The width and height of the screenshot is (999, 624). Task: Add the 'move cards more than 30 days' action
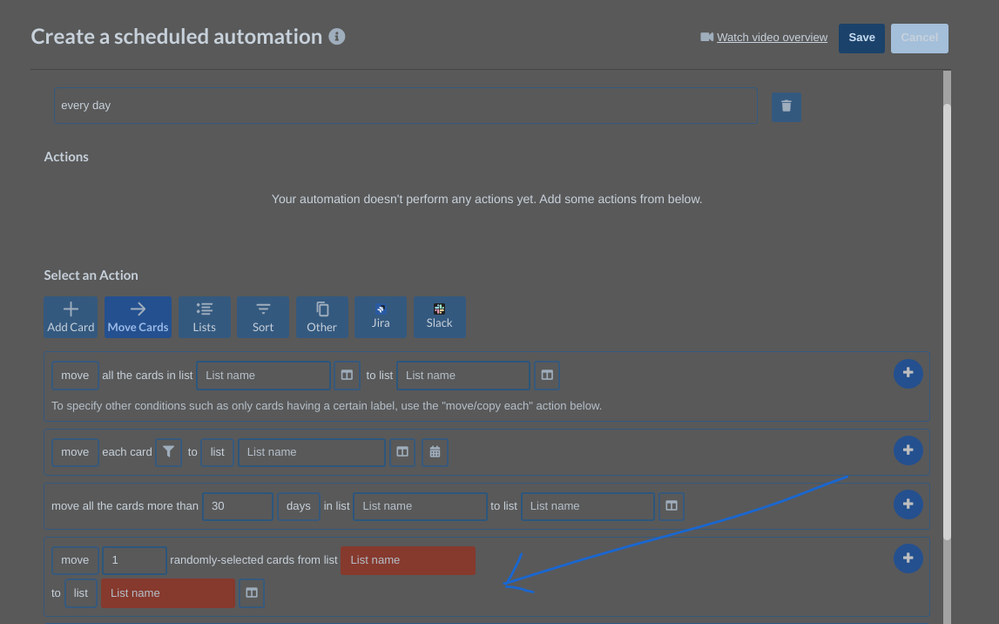[x=908, y=504]
